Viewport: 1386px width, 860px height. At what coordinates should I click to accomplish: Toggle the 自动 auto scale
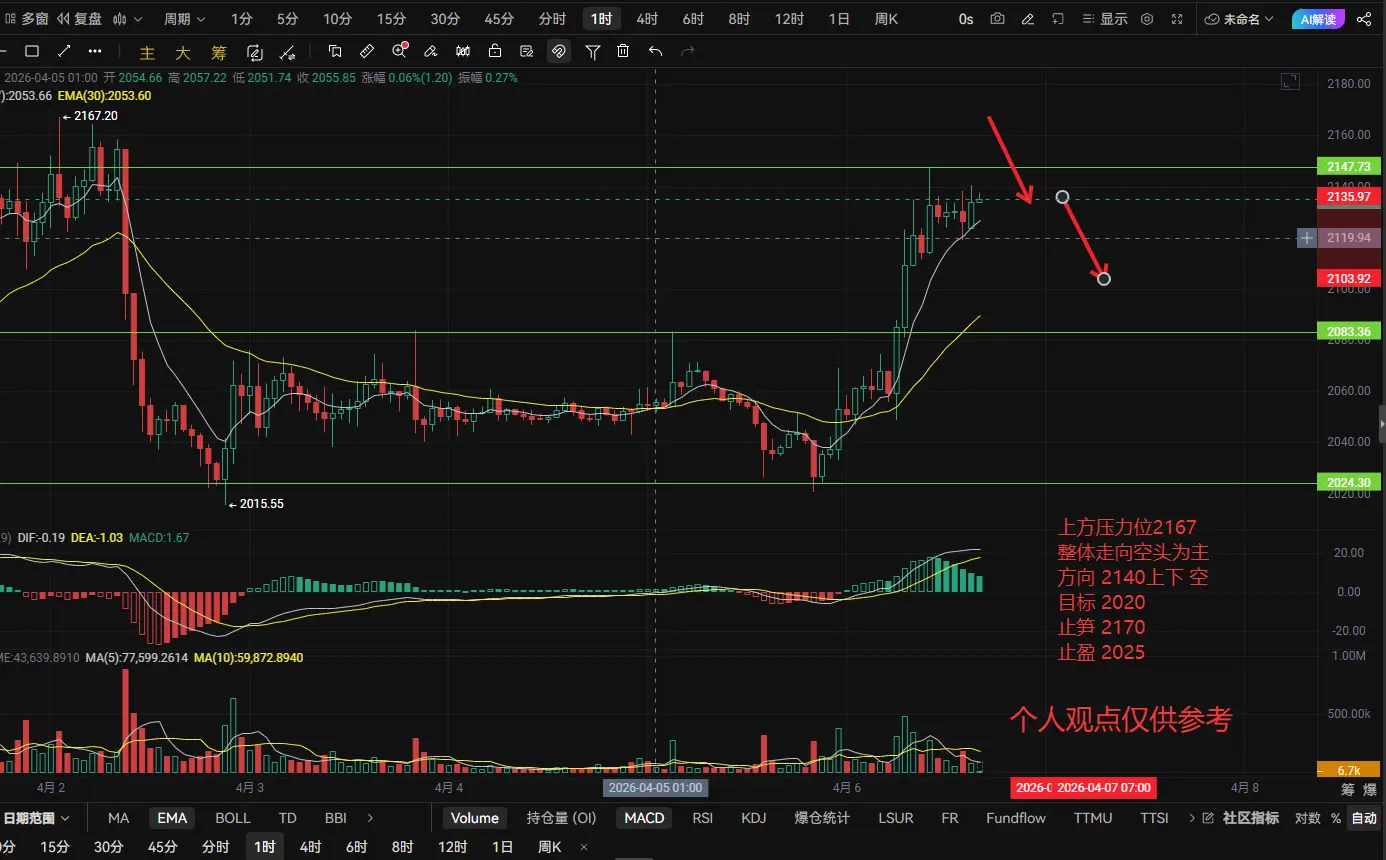(x=1364, y=818)
